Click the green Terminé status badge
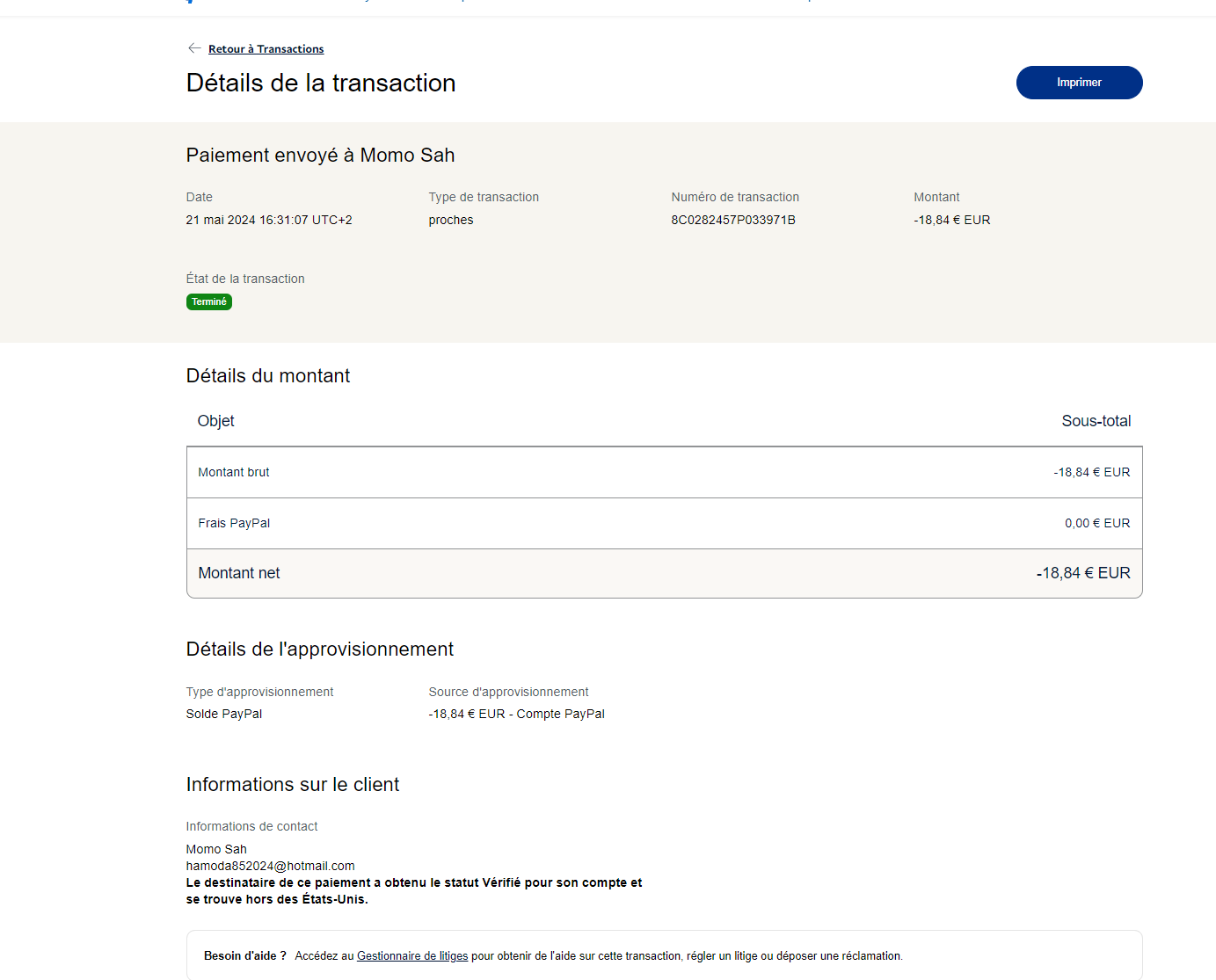 [209, 302]
